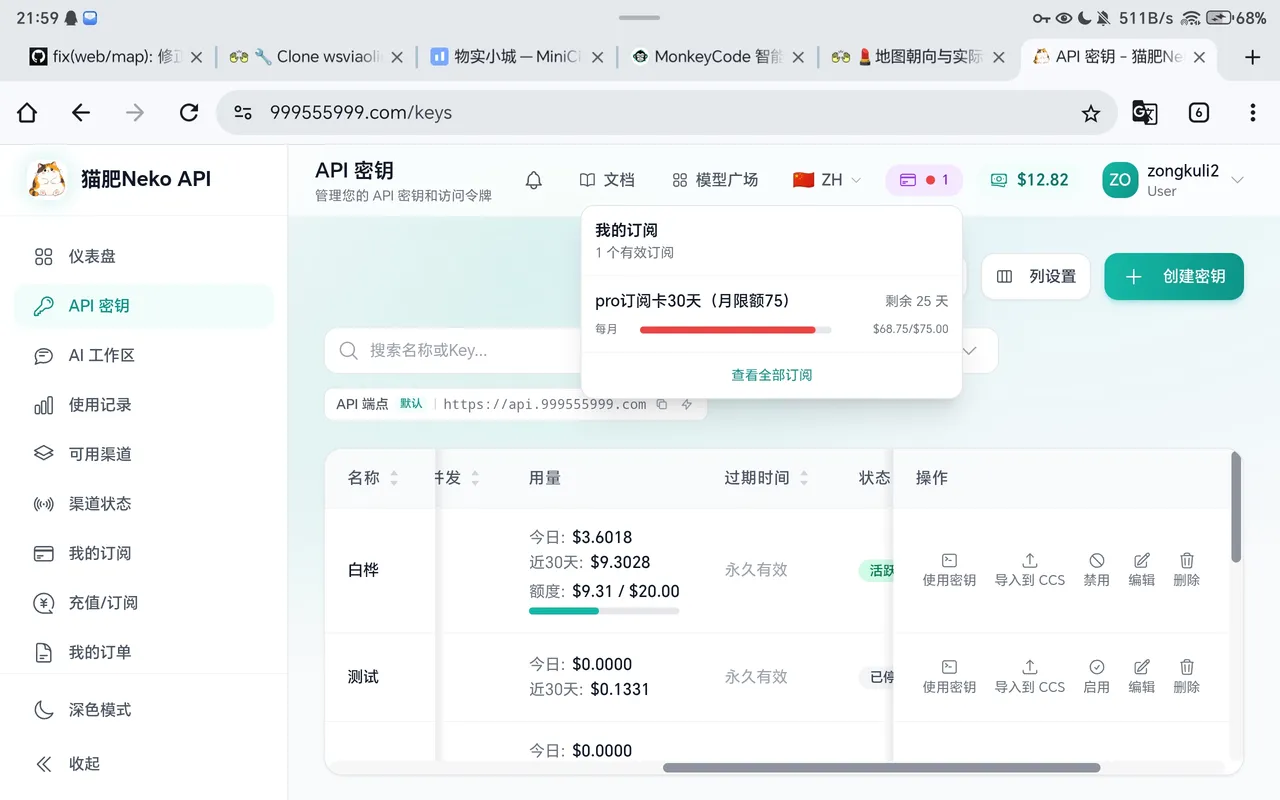
Task: Open the filter dropdown beside the search box
Action: (x=968, y=351)
